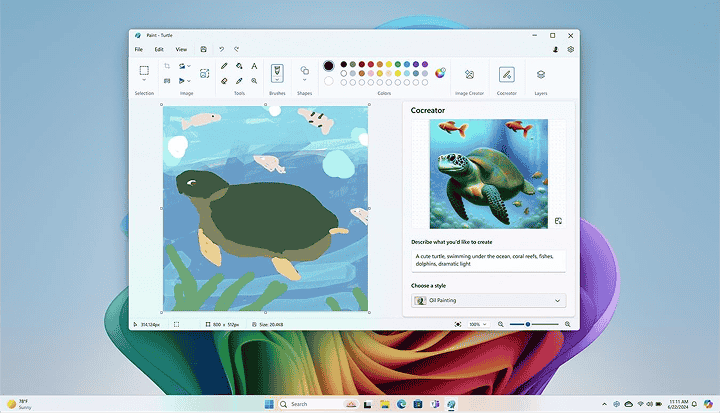Click the Save icon in title bar
Screen dimensions: 720x413
point(204,49)
